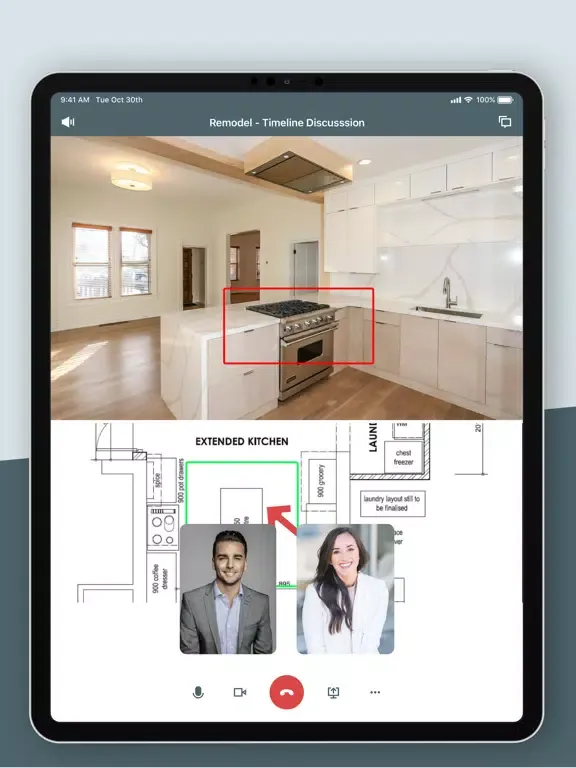Click the 'laundry layout still to be finalised' note

pyautogui.click(x=392, y=503)
